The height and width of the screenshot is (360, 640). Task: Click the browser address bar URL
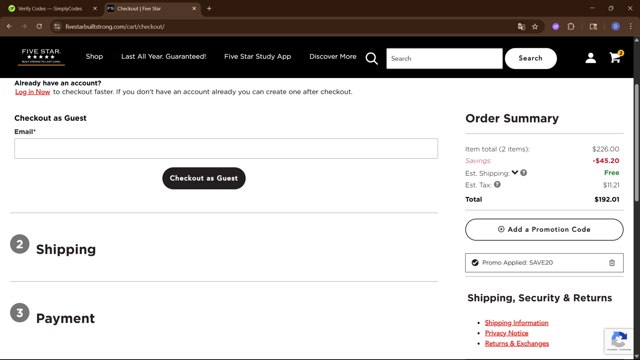point(115,27)
